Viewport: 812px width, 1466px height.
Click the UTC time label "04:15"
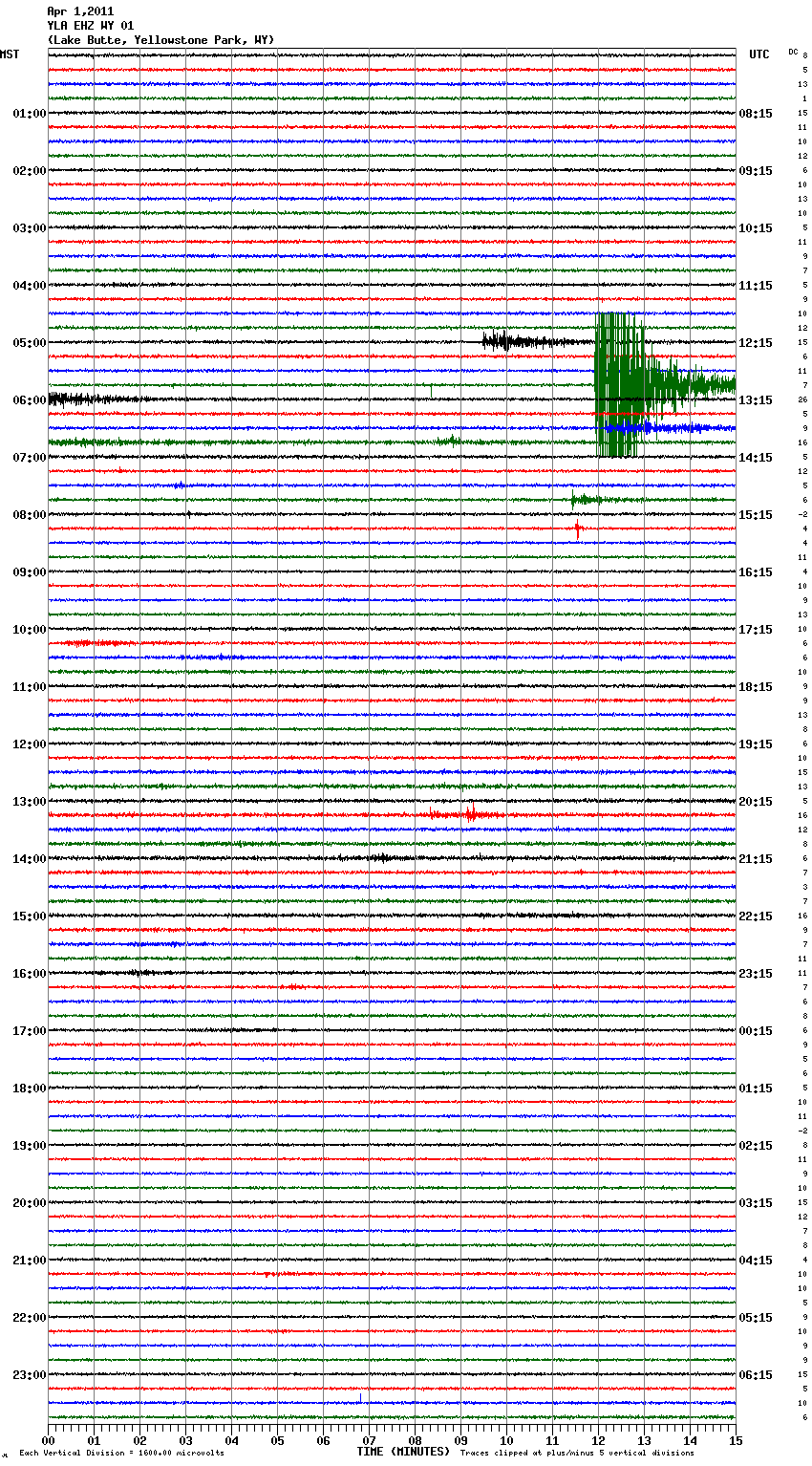pos(756,1261)
